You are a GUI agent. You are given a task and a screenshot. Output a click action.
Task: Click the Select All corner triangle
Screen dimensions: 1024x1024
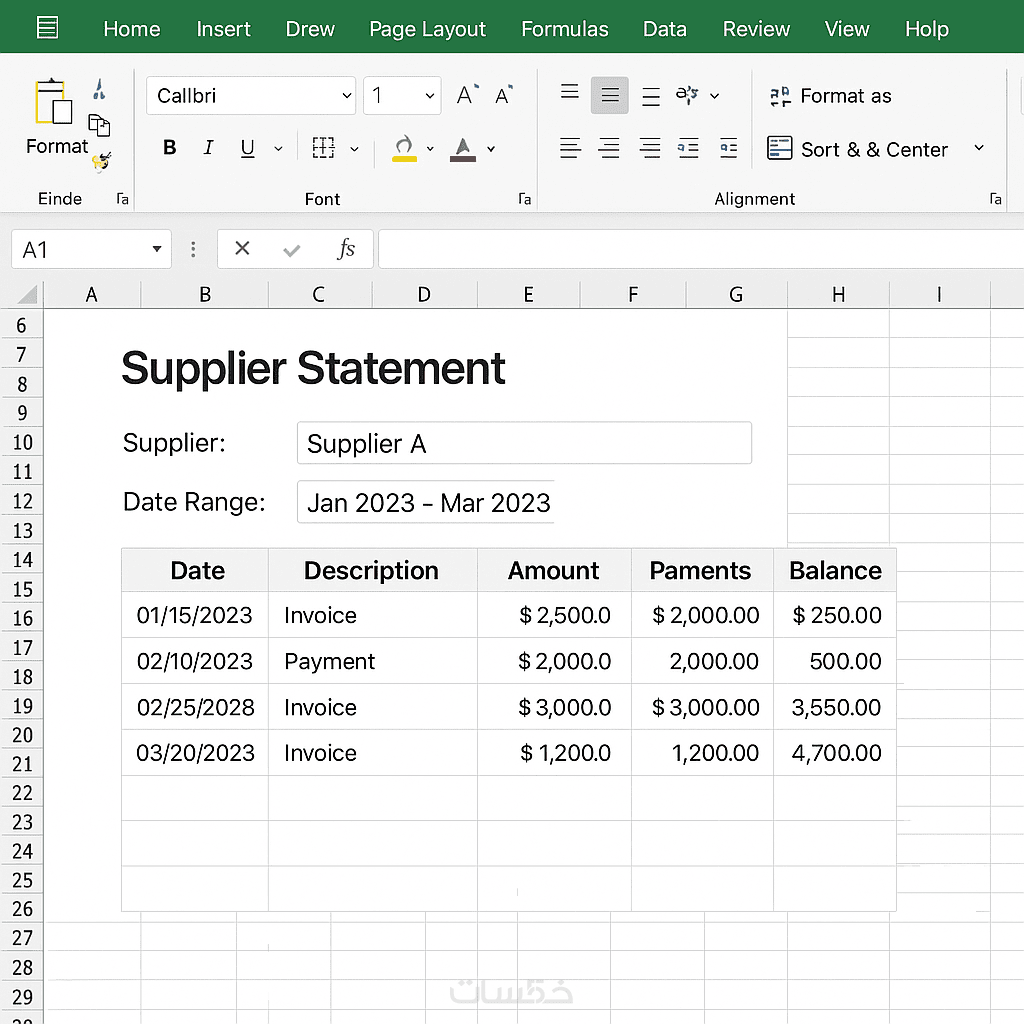pos(26,295)
